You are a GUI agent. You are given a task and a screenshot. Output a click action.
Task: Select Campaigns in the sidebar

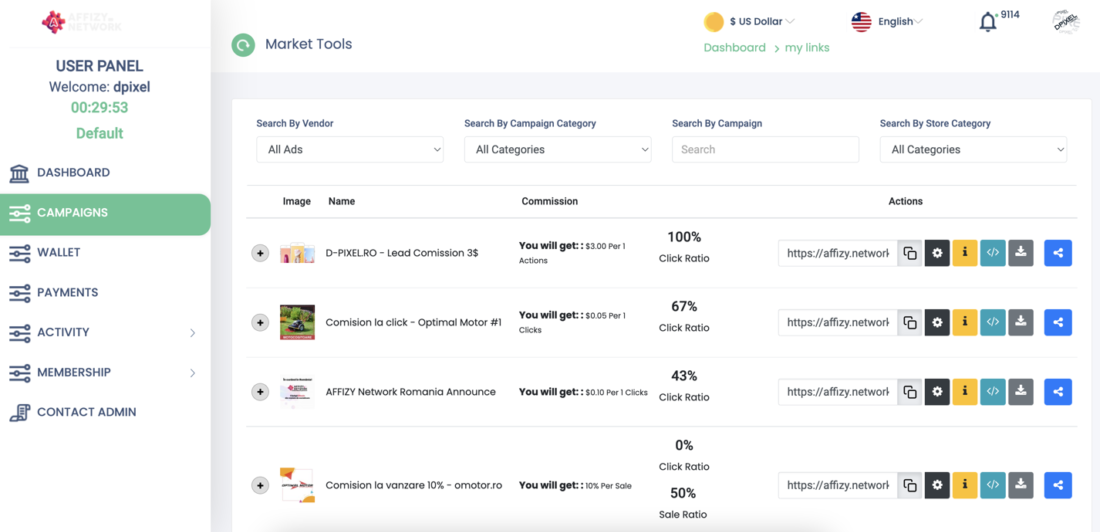tap(105, 213)
